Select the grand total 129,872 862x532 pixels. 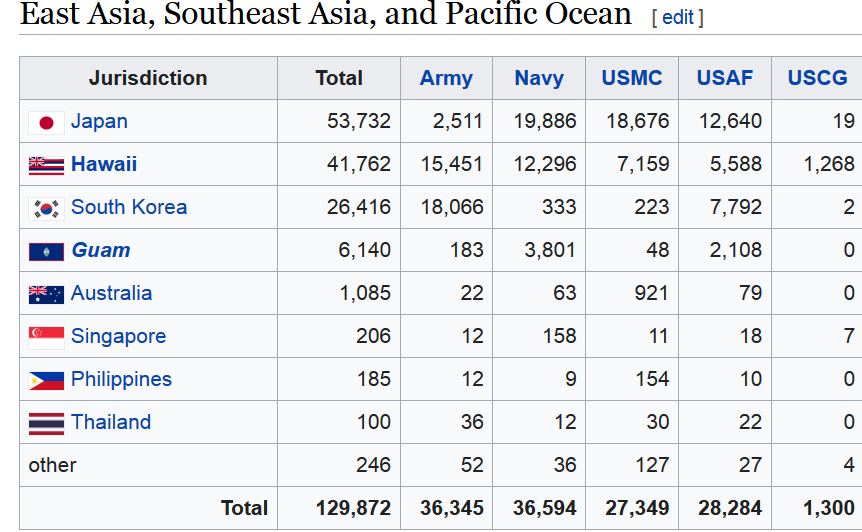(x=353, y=508)
